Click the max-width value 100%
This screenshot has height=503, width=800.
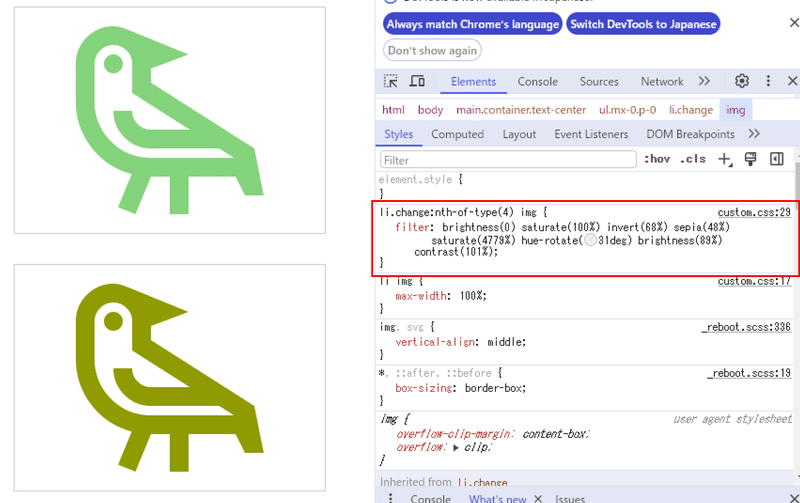coord(471,296)
